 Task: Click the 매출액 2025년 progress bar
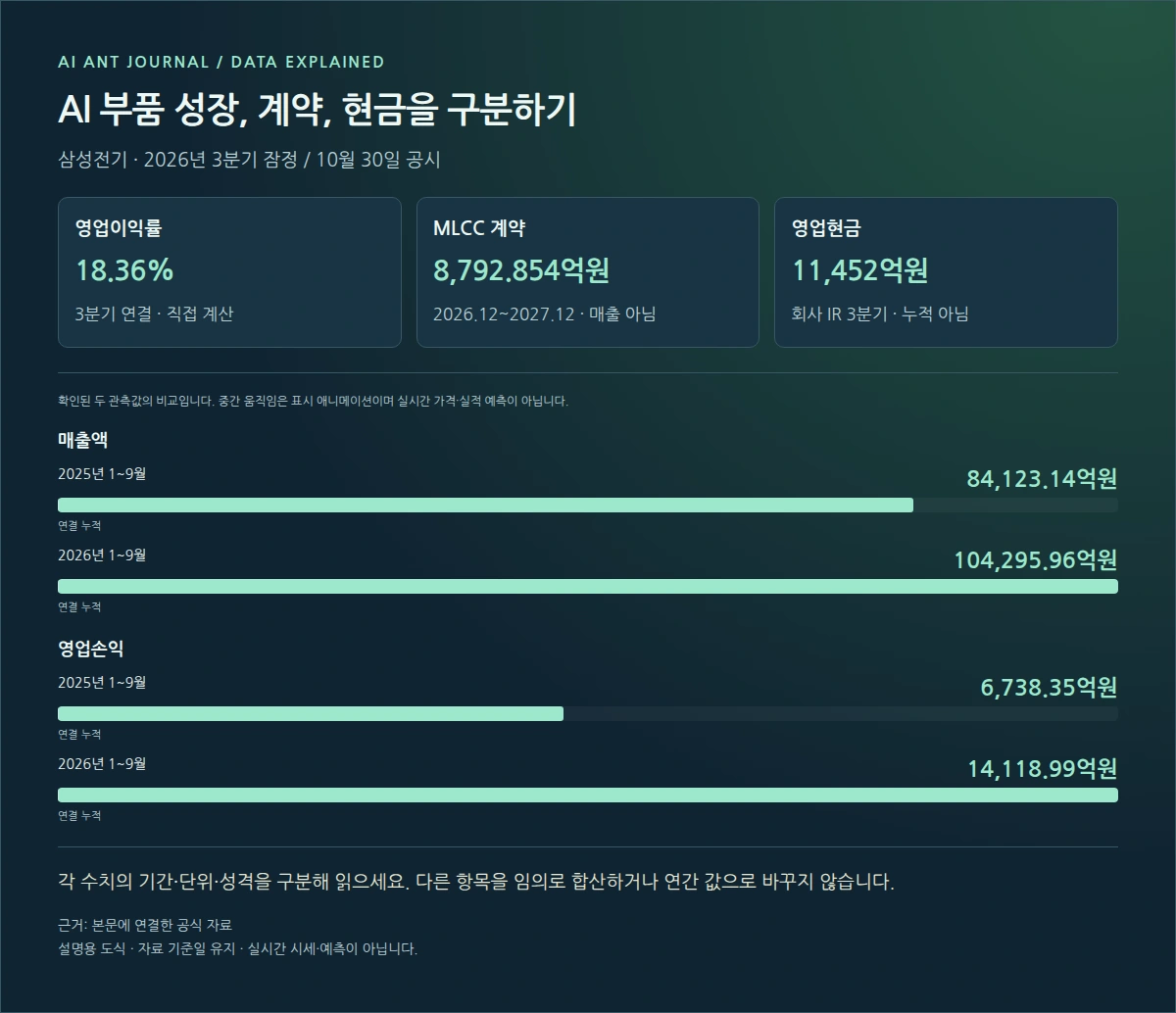click(x=588, y=506)
